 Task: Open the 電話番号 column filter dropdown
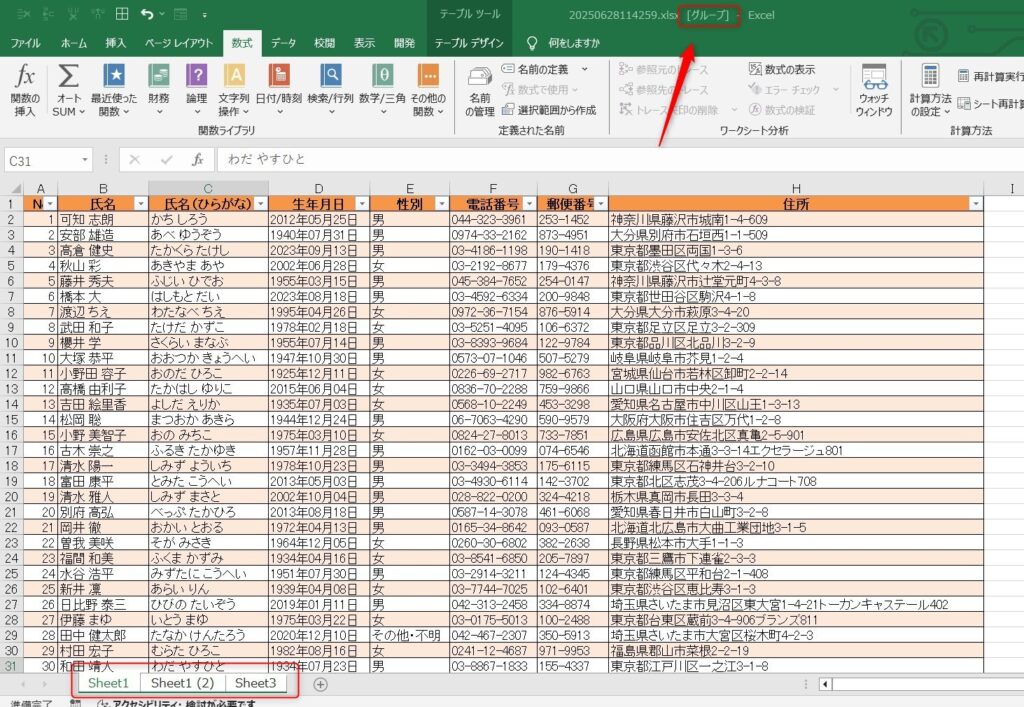[x=529, y=204]
